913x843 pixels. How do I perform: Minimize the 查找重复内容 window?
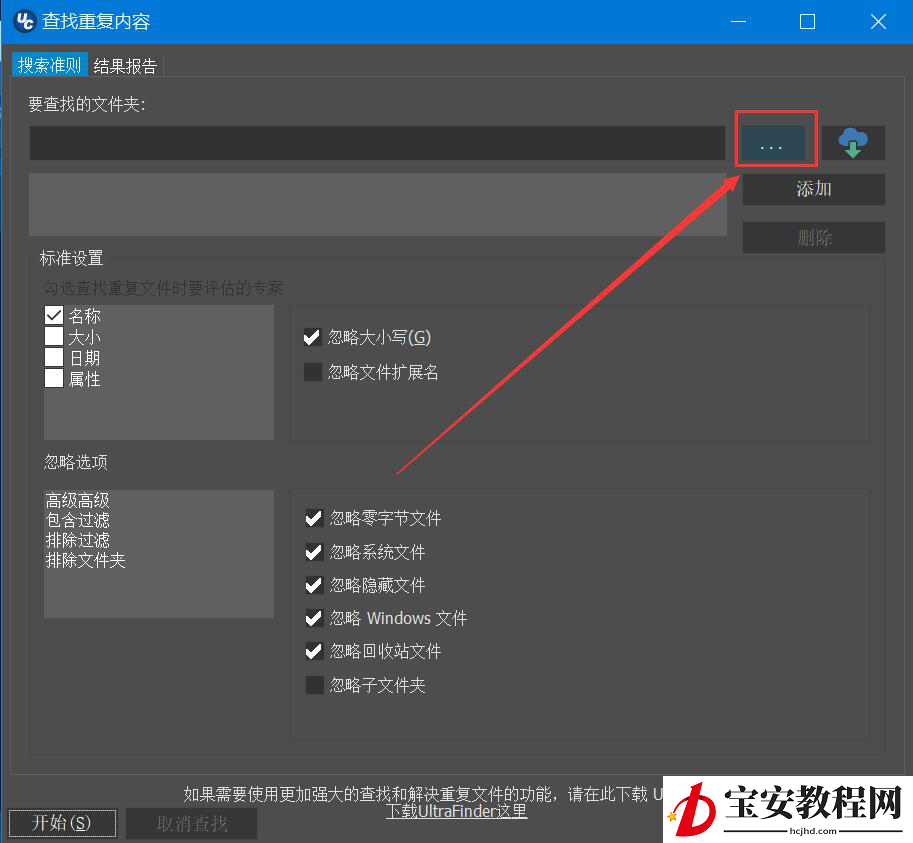738,22
